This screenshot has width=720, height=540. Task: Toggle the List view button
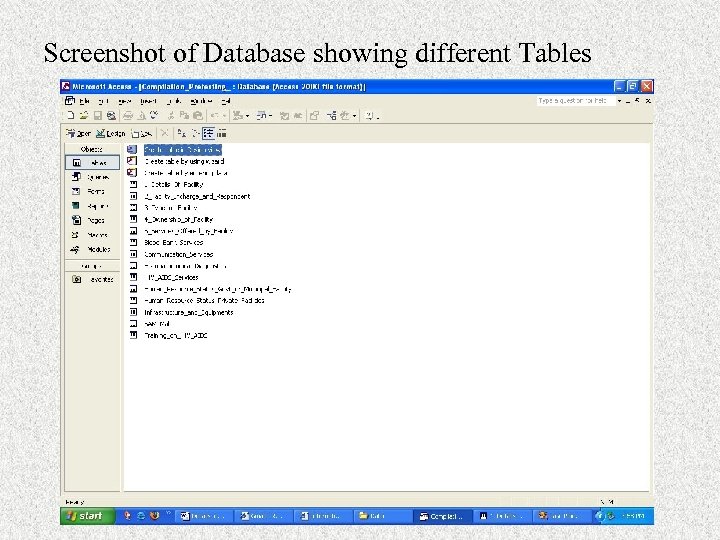tap(208, 133)
